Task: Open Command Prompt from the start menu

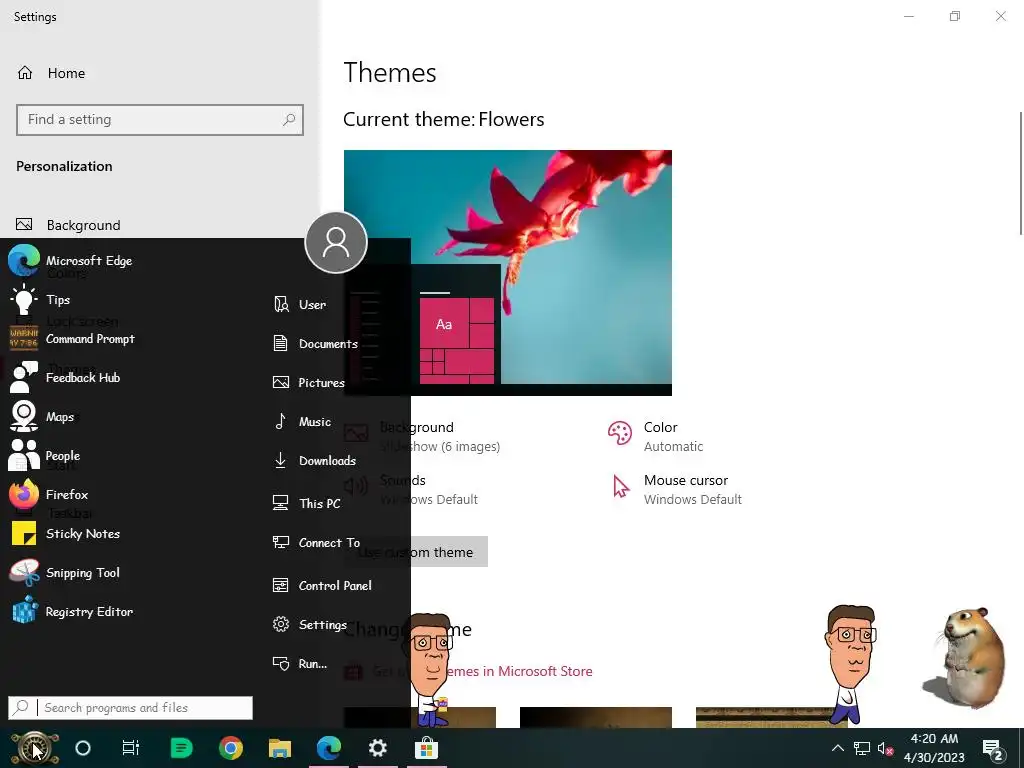Action: 72,339
